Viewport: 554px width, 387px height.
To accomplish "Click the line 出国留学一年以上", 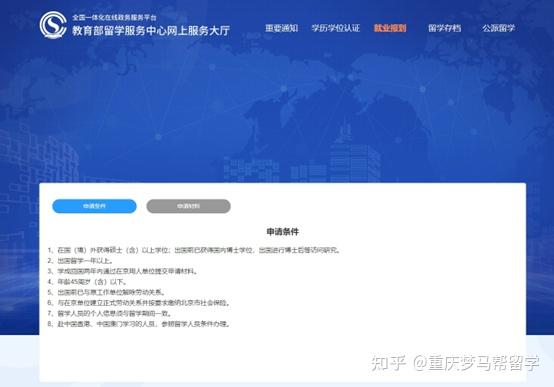I will 81,261.
